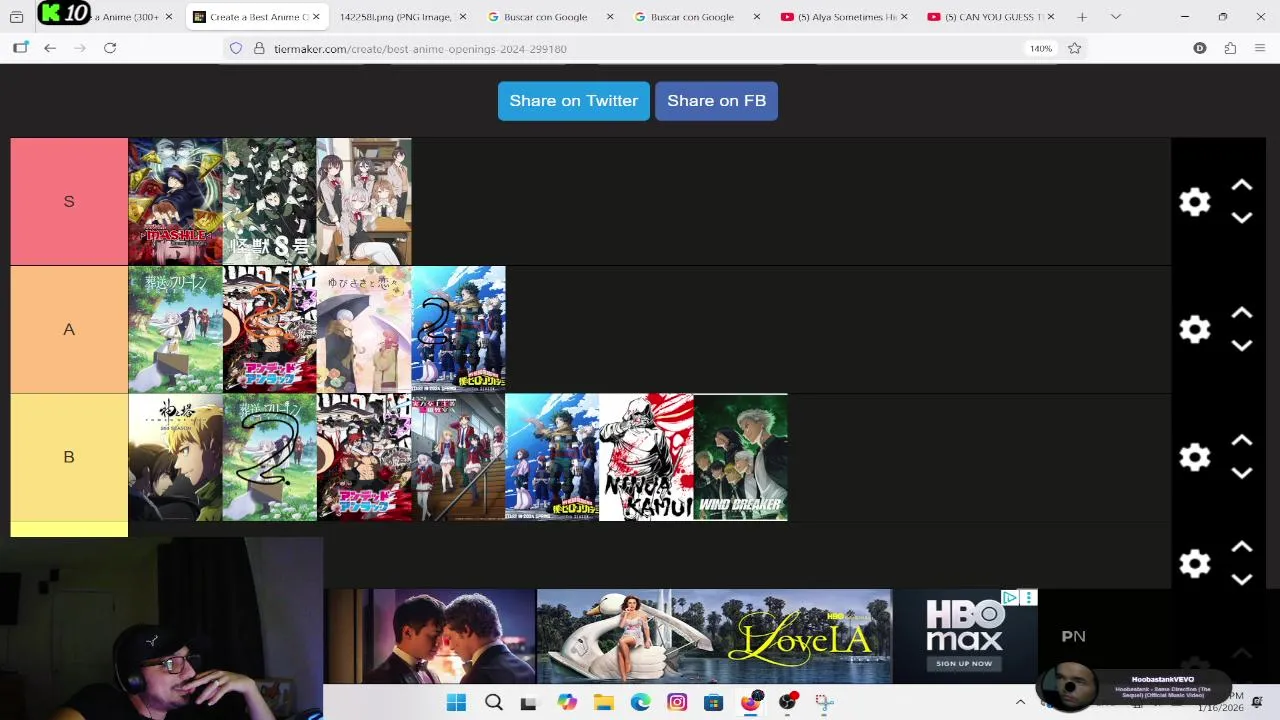The image size is (1280, 720).
Task: Select the Wind Breaker poster in B tier
Action: coord(741,457)
